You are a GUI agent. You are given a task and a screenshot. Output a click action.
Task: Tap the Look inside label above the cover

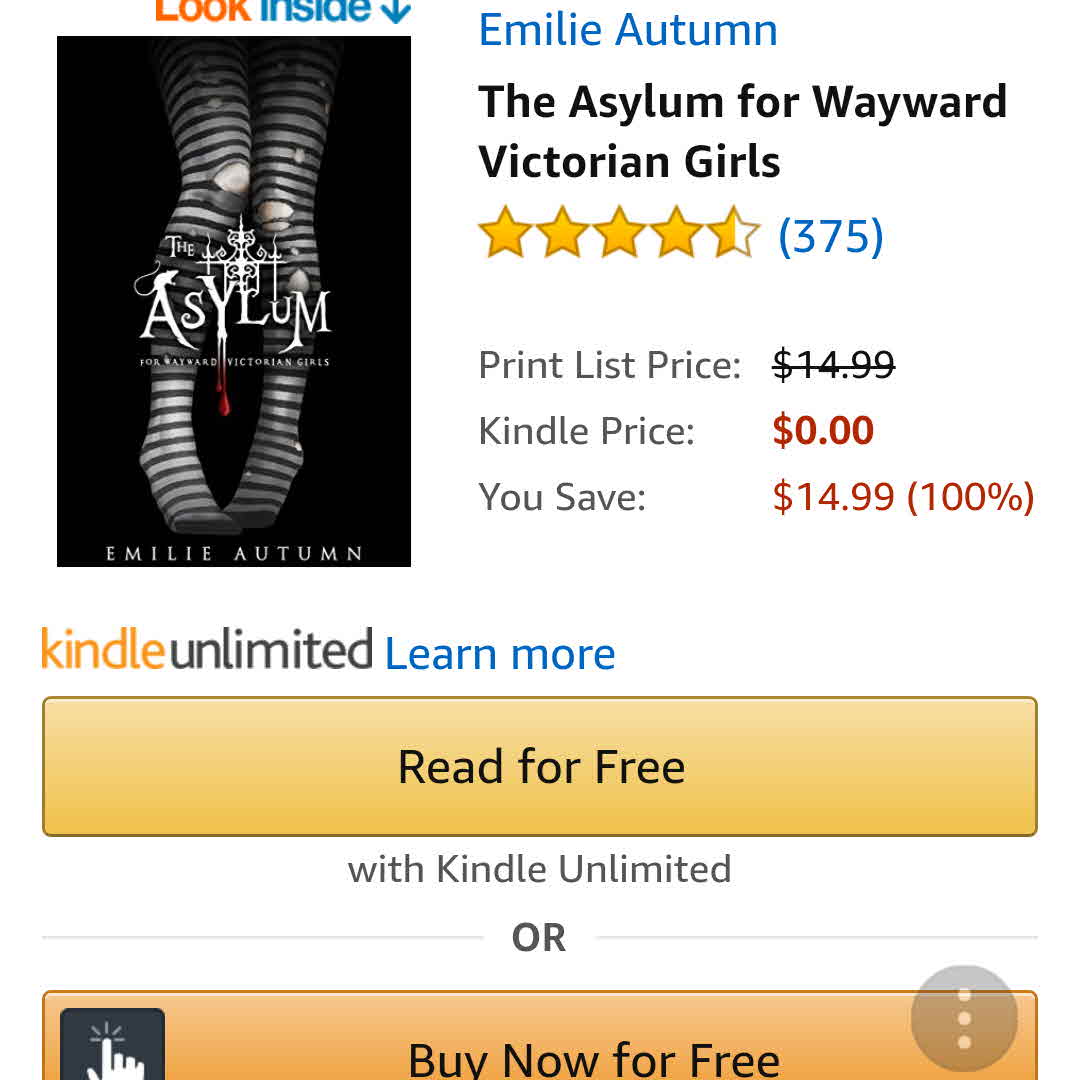tap(264, 10)
